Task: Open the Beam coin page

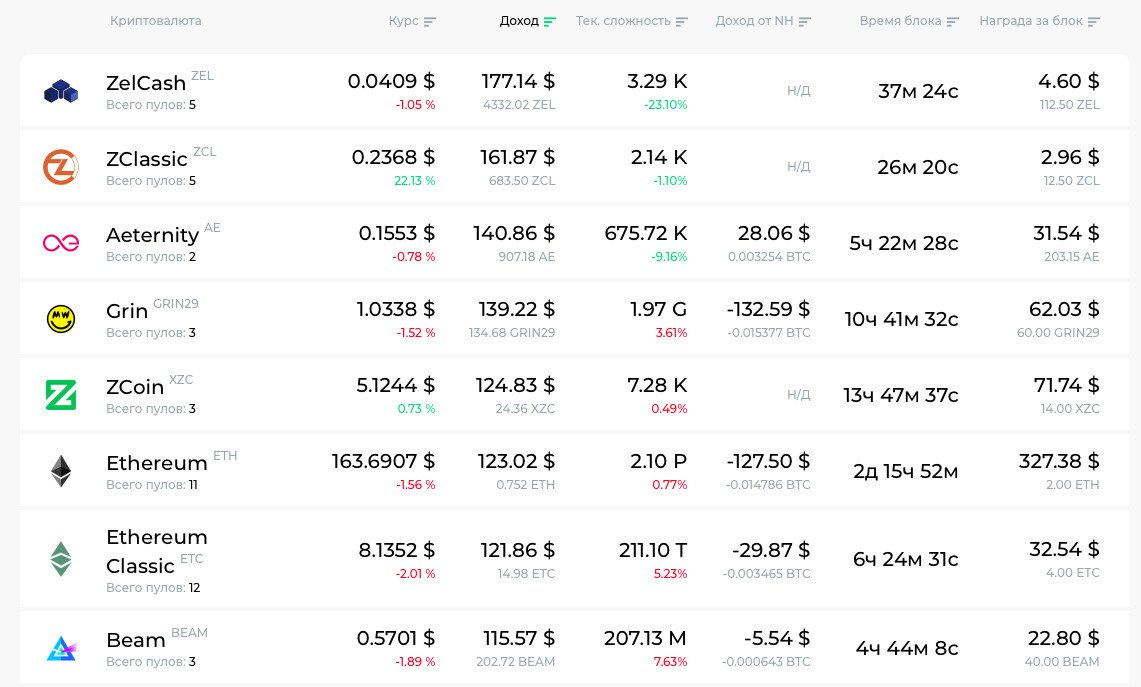Action: click(135, 640)
